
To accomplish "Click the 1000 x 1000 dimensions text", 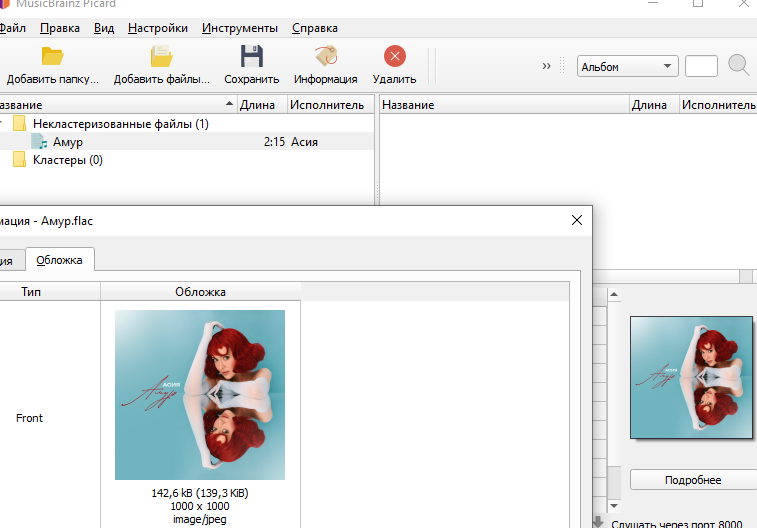I will (x=200, y=506).
